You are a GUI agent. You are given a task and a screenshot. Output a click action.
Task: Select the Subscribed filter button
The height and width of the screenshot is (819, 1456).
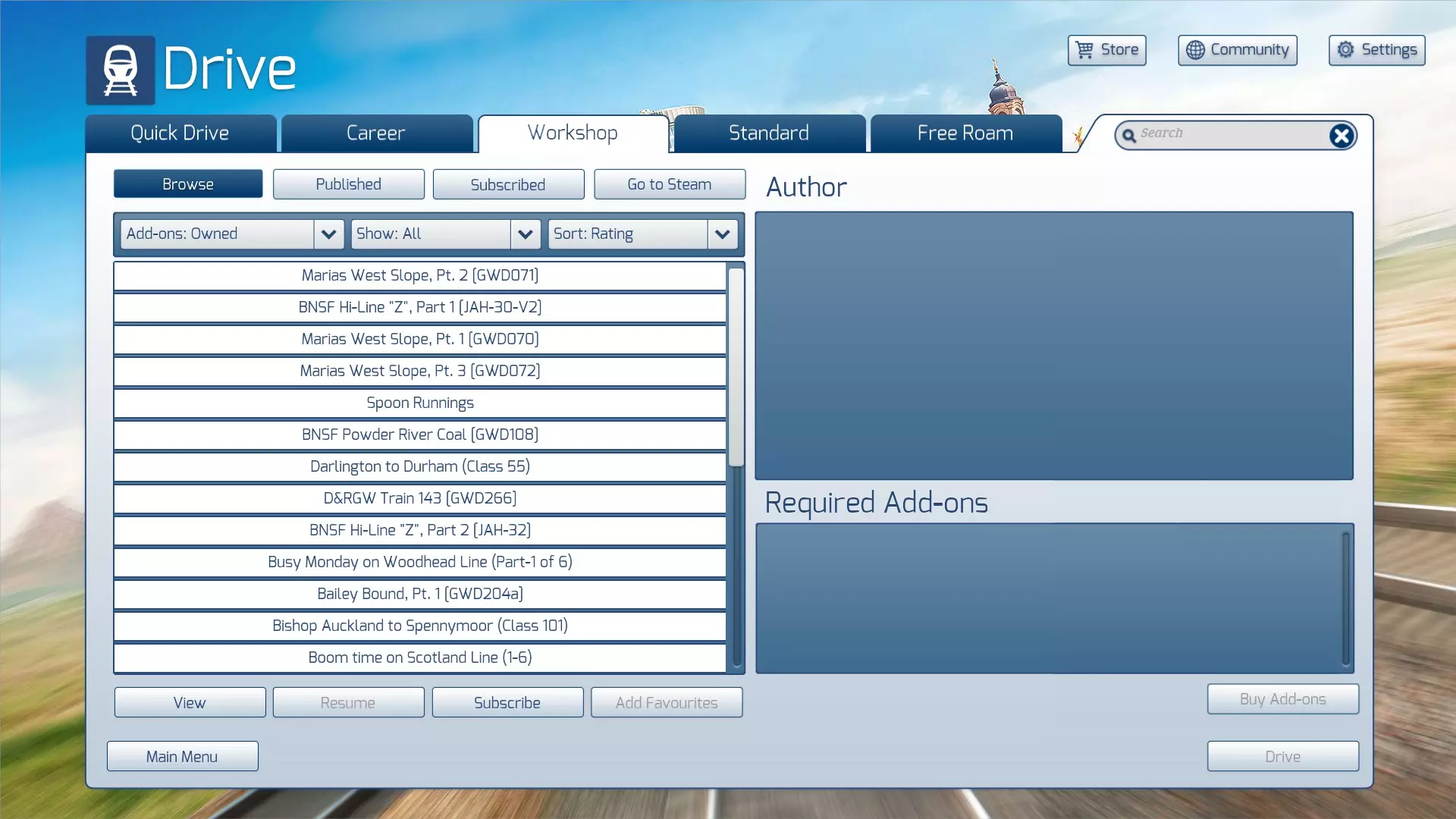coord(507,185)
